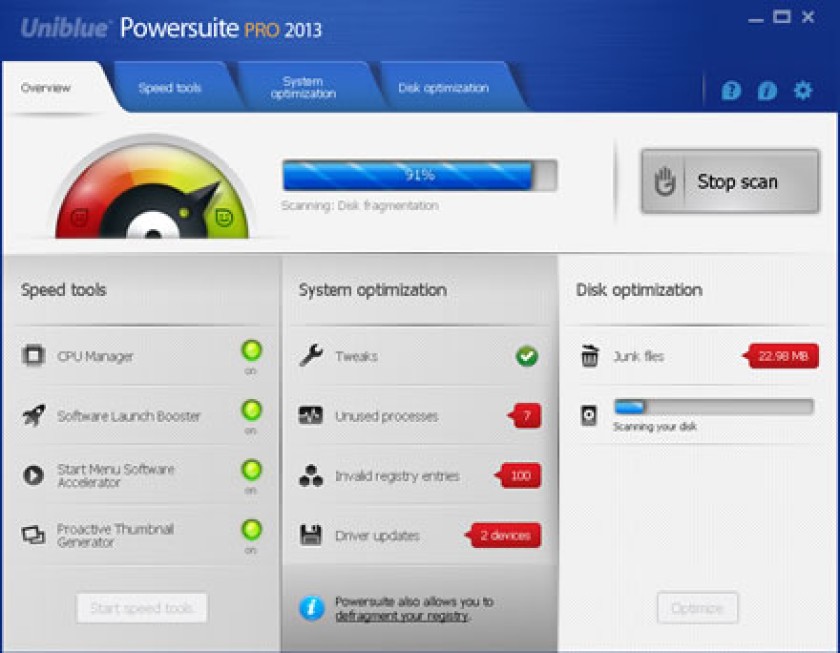Click Software Launch Booster rocket icon
This screenshot has width=840, height=653.
coord(33,416)
